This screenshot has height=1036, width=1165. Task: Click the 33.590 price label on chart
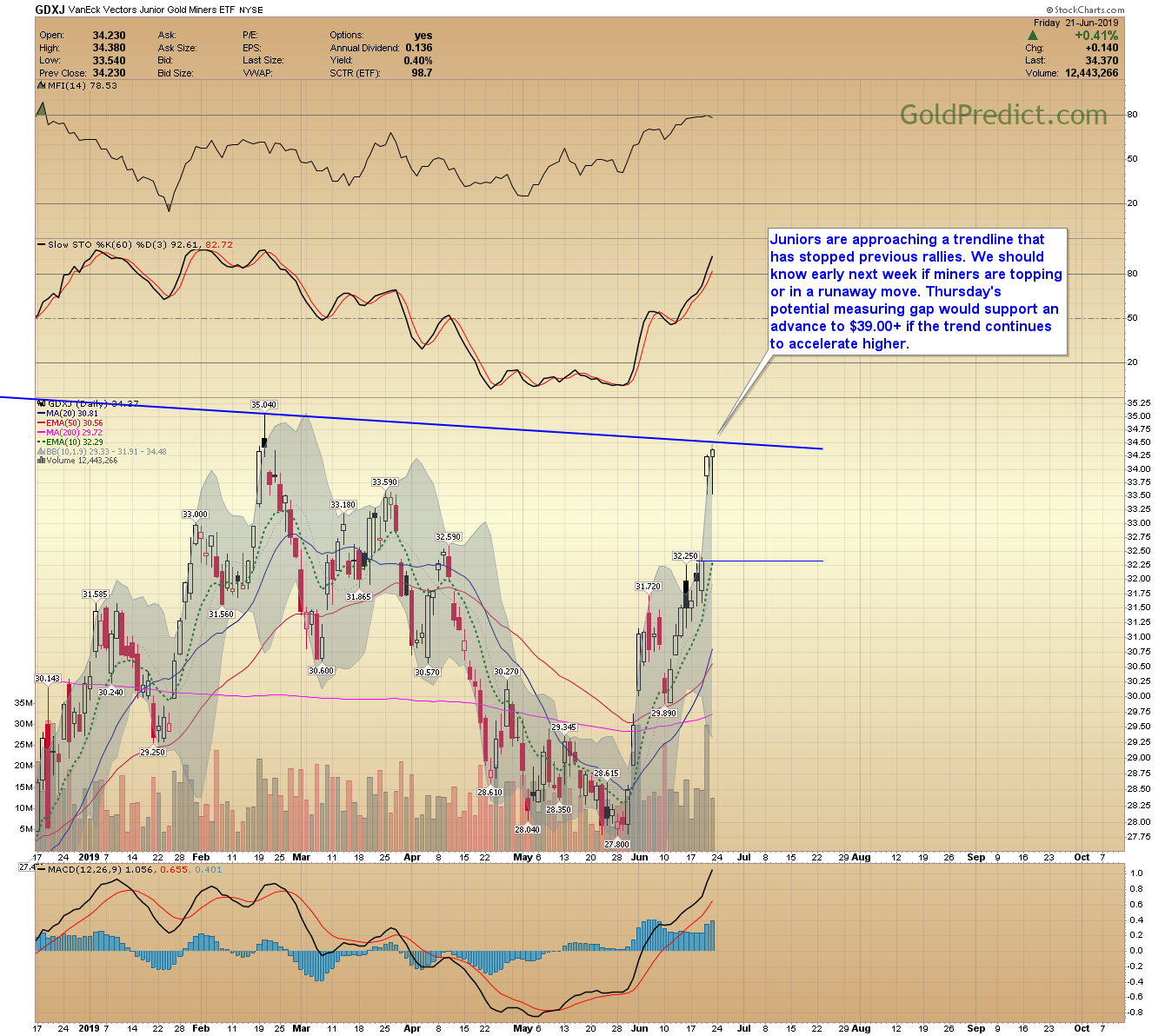(x=384, y=482)
